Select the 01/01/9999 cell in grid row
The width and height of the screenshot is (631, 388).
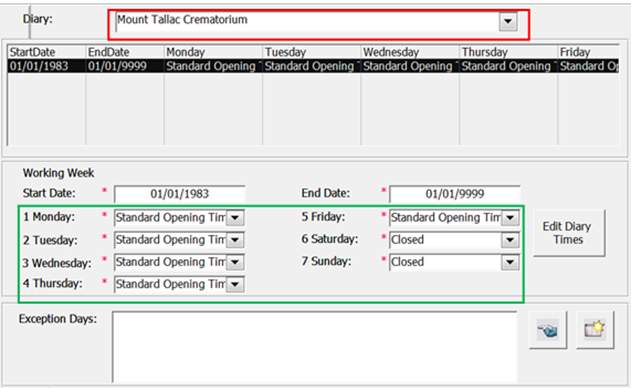pyautogui.click(x=125, y=66)
